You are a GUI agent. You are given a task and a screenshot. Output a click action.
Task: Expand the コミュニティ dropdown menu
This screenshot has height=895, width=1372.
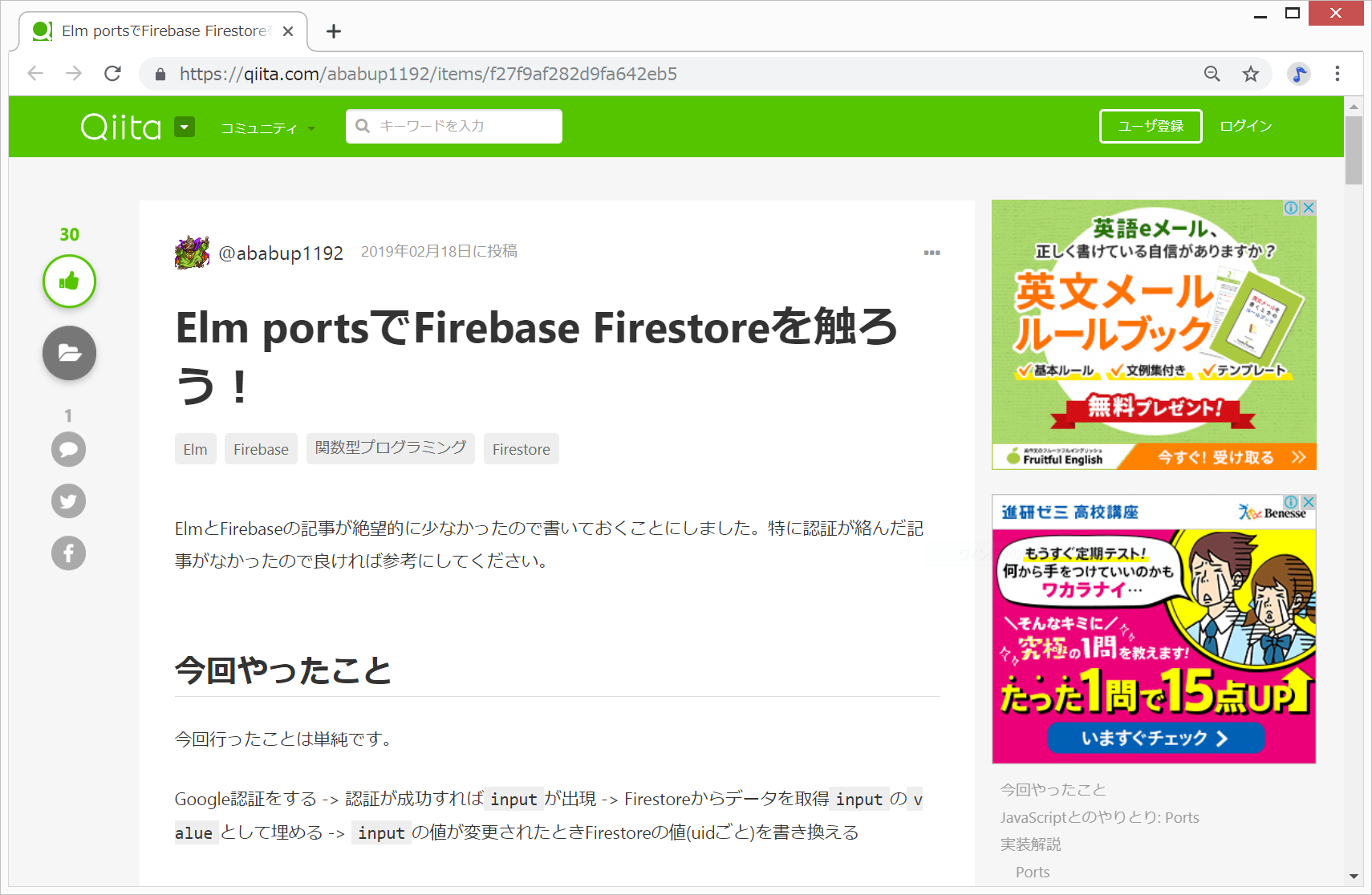[267, 128]
